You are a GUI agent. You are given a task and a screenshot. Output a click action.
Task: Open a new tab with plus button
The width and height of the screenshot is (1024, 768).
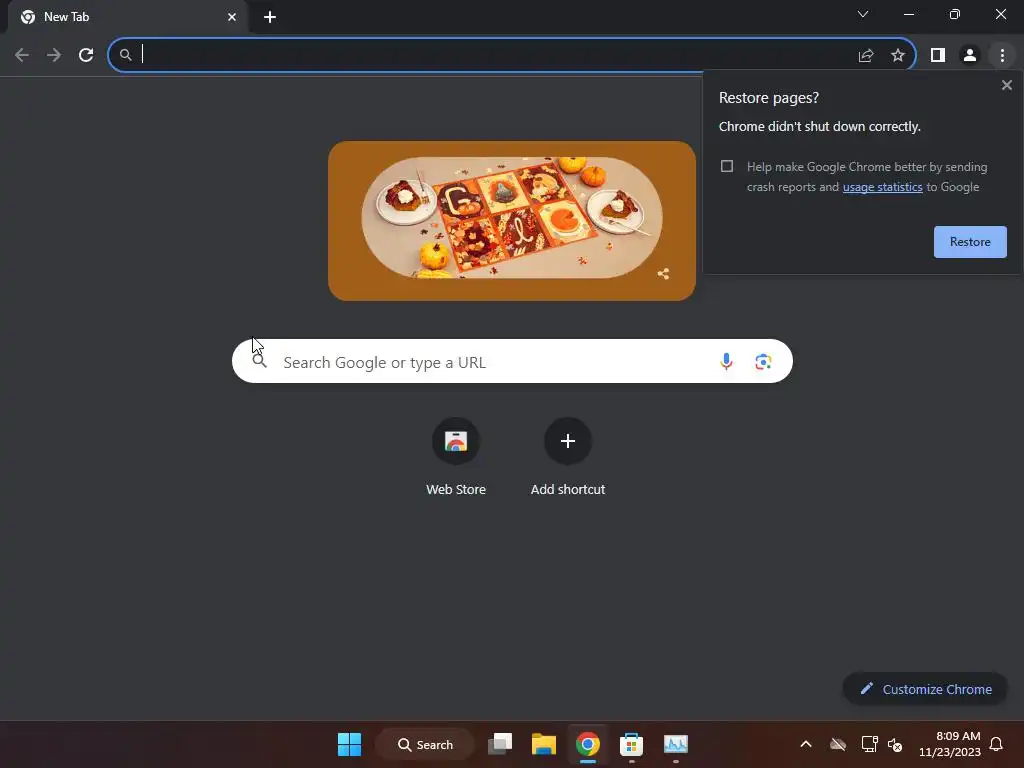tap(270, 17)
